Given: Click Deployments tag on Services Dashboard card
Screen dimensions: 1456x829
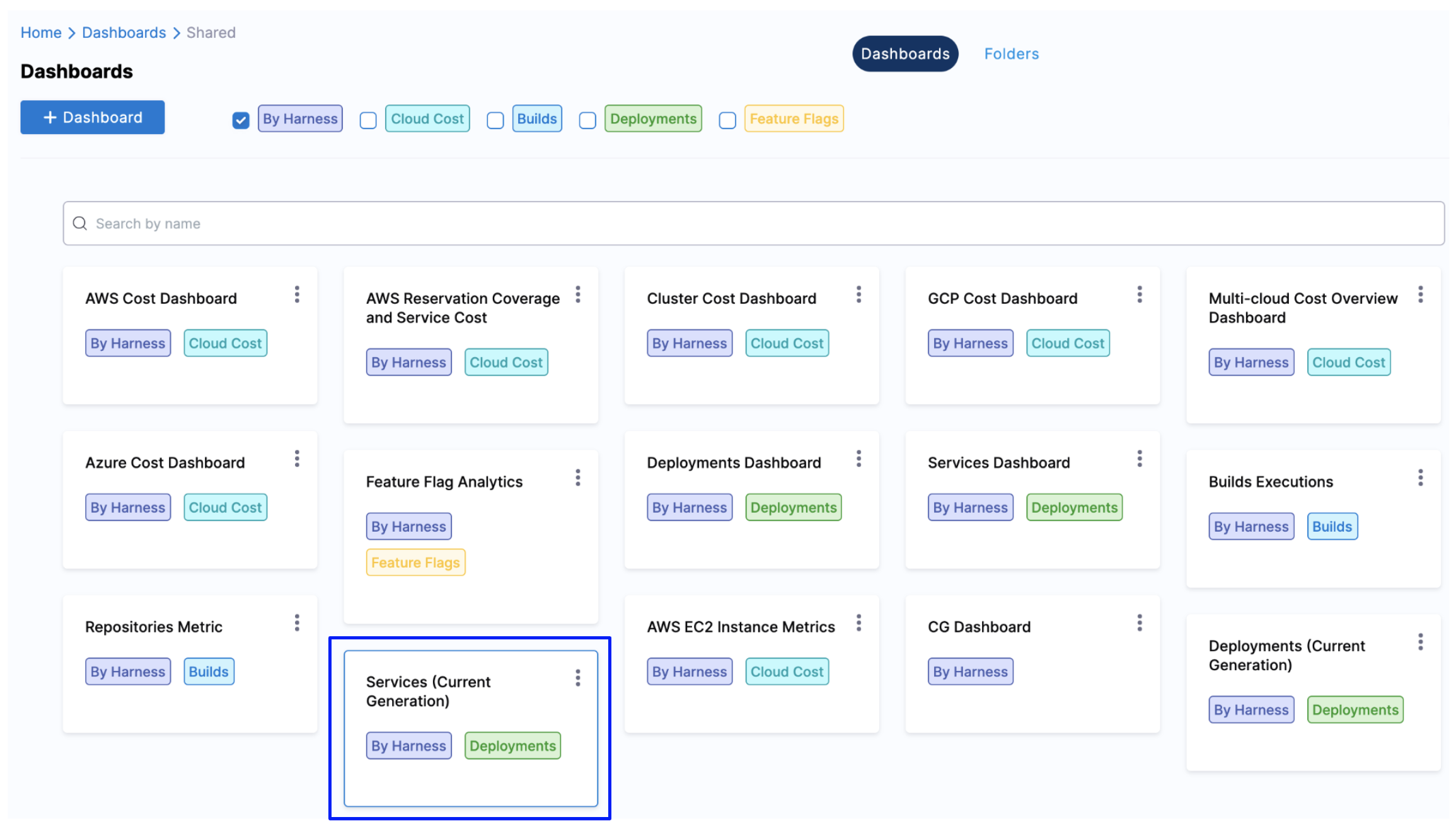Looking at the screenshot, I should [x=1075, y=508].
